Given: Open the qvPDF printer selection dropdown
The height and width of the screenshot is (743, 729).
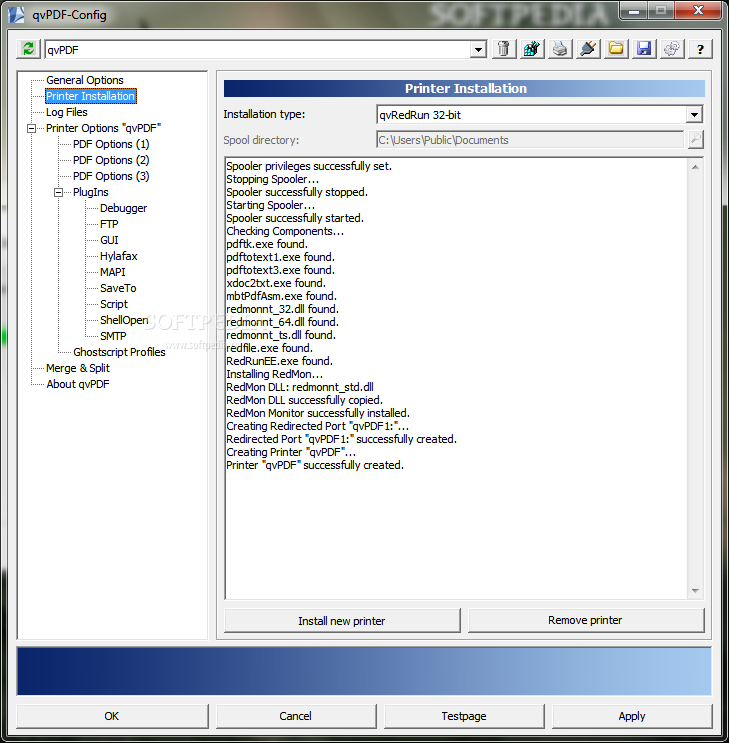Looking at the screenshot, I should [x=478, y=49].
